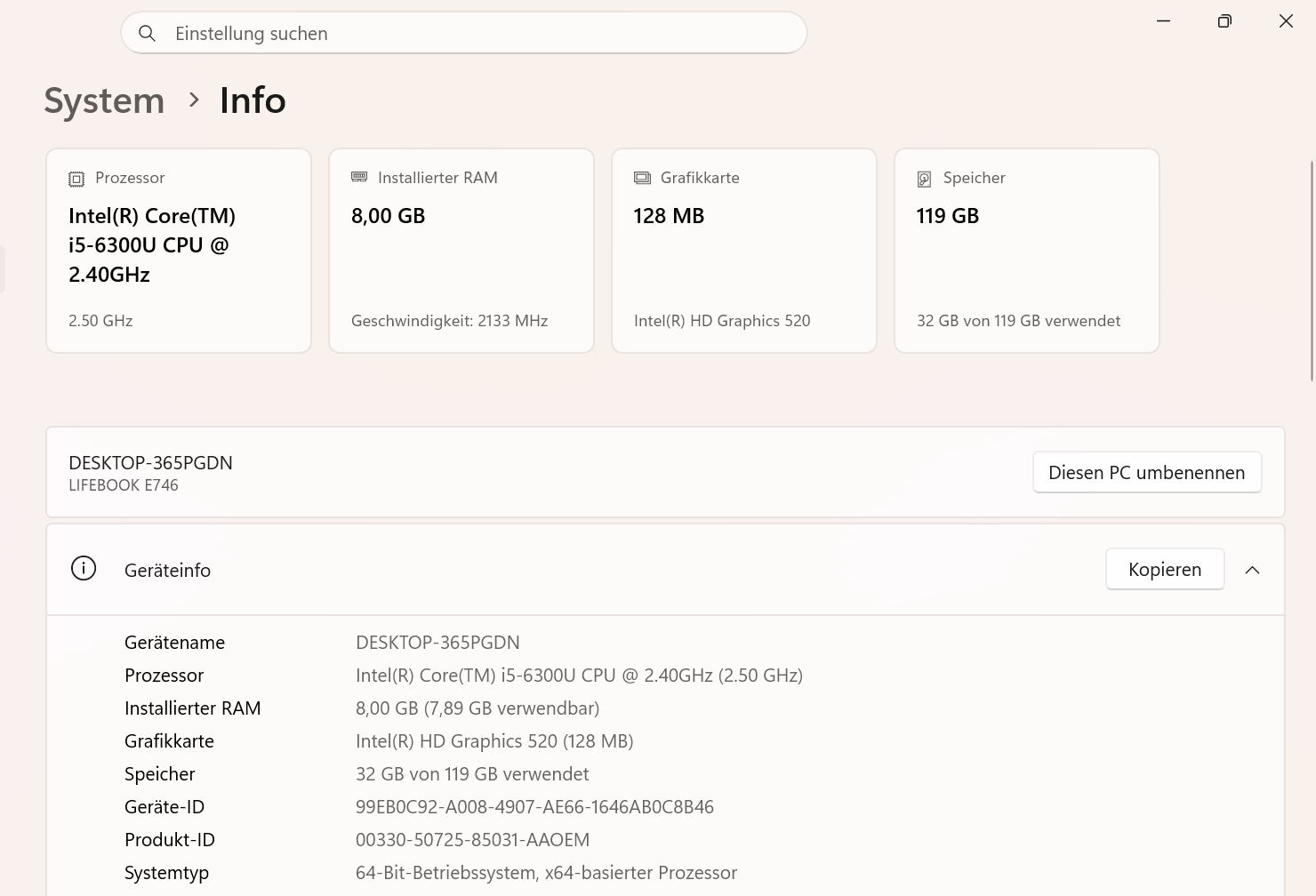Open the Grafikkarte 128 MB card
Screen dimensions: 1316x896
coord(744,251)
